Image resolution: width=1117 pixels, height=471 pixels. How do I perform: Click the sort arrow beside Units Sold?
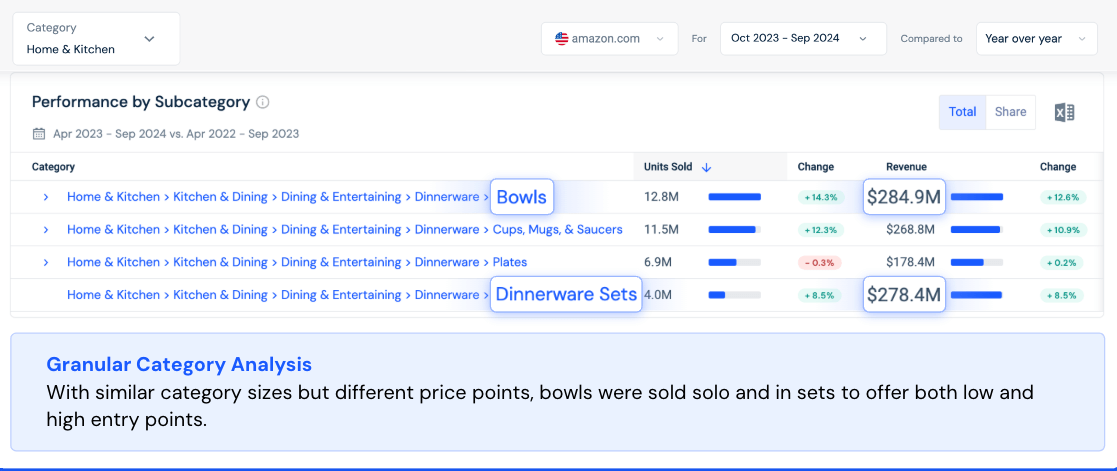[706, 167]
